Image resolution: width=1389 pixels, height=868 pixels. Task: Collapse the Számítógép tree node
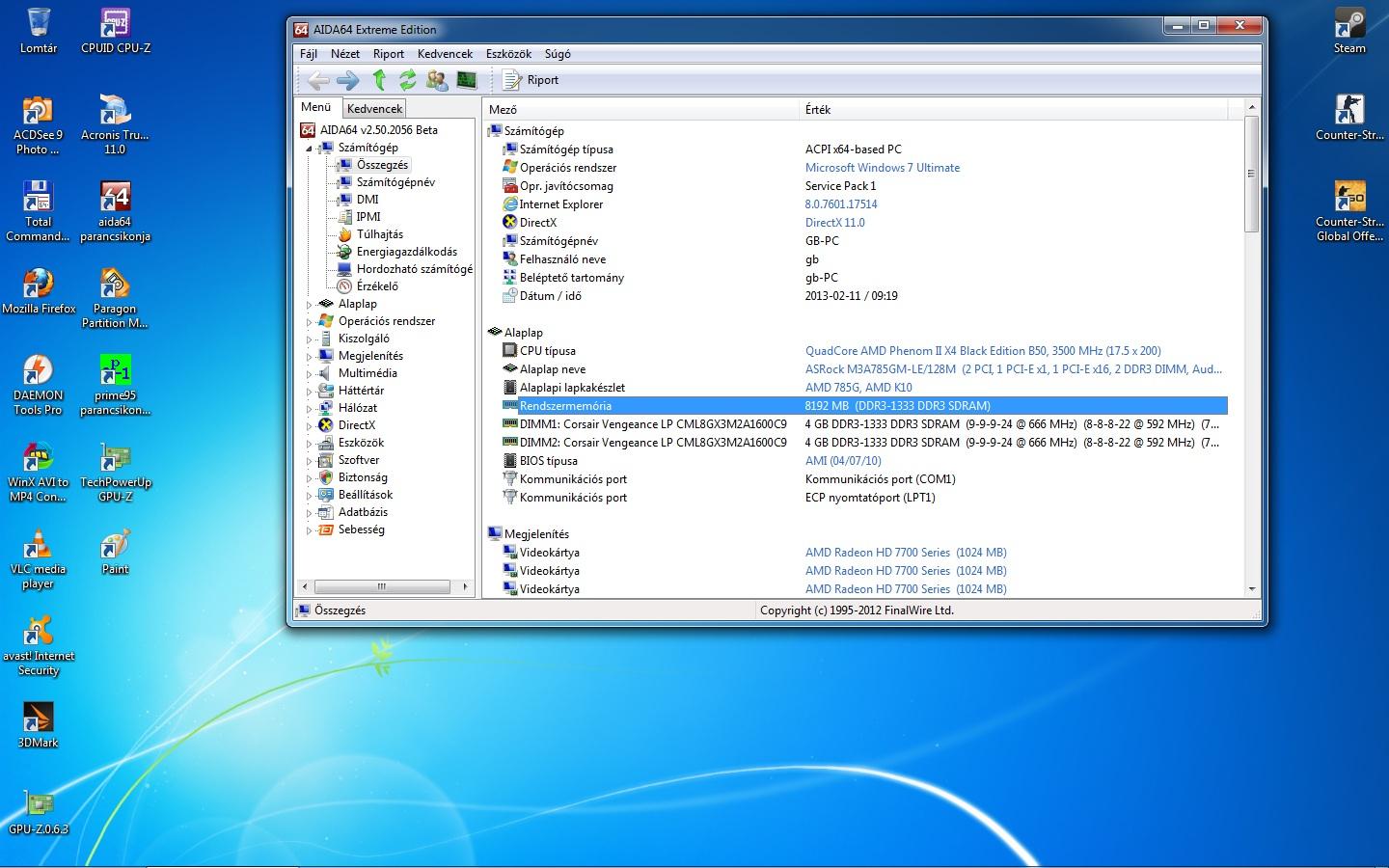click(x=310, y=149)
